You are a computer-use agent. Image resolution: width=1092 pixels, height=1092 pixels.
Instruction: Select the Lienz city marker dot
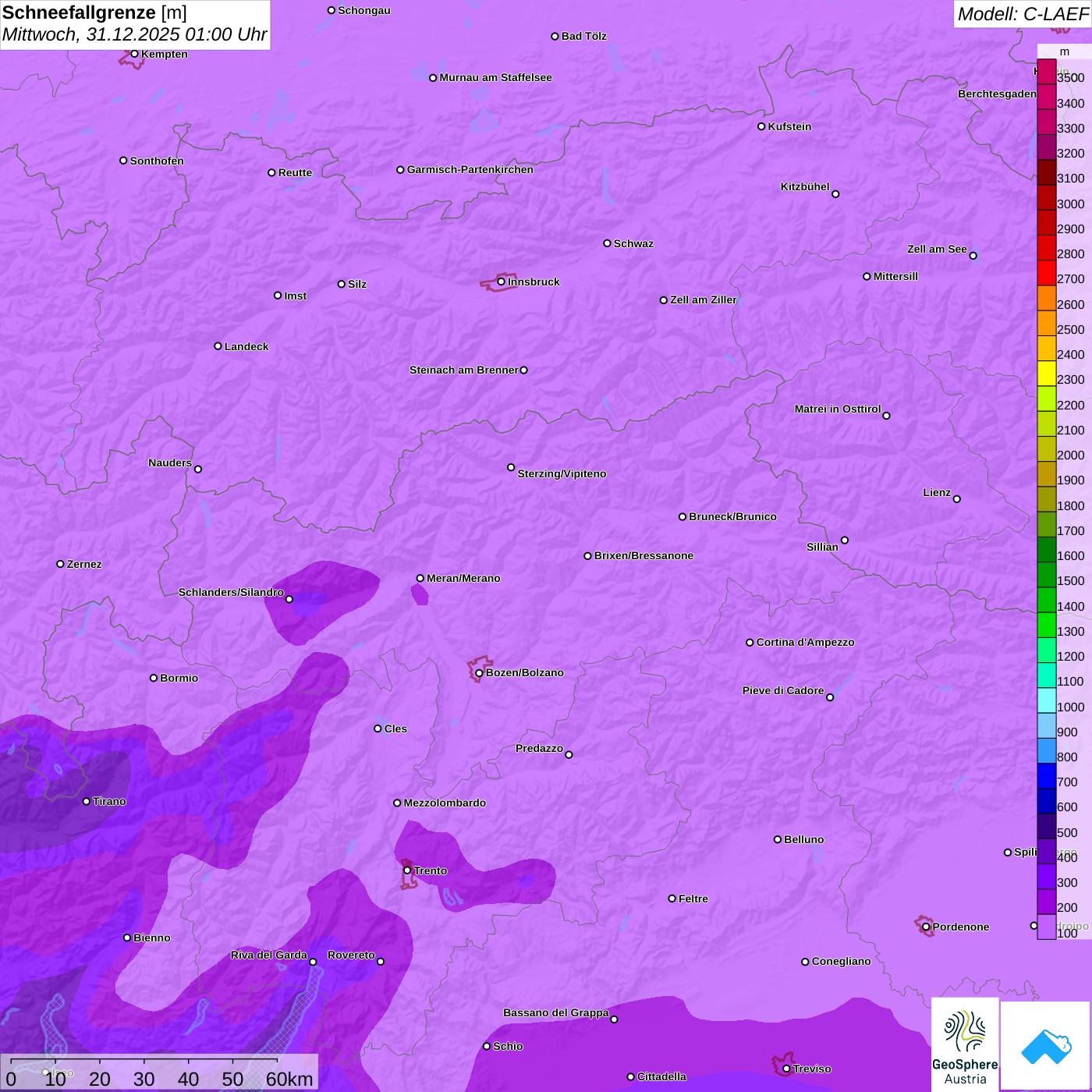pos(957,499)
